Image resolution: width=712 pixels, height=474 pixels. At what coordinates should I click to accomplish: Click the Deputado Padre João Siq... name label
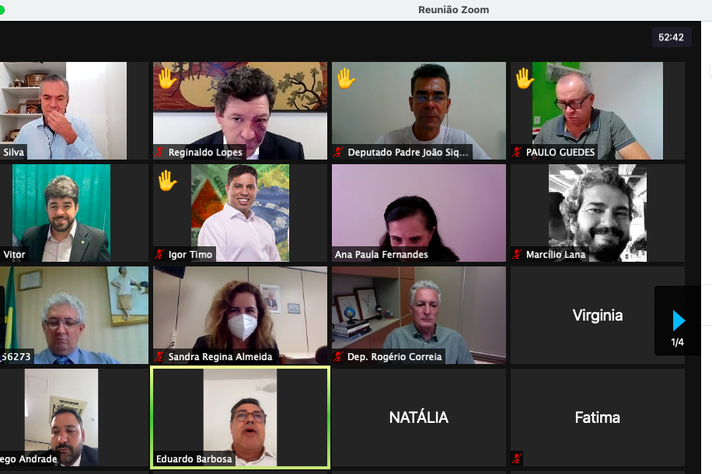click(408, 152)
